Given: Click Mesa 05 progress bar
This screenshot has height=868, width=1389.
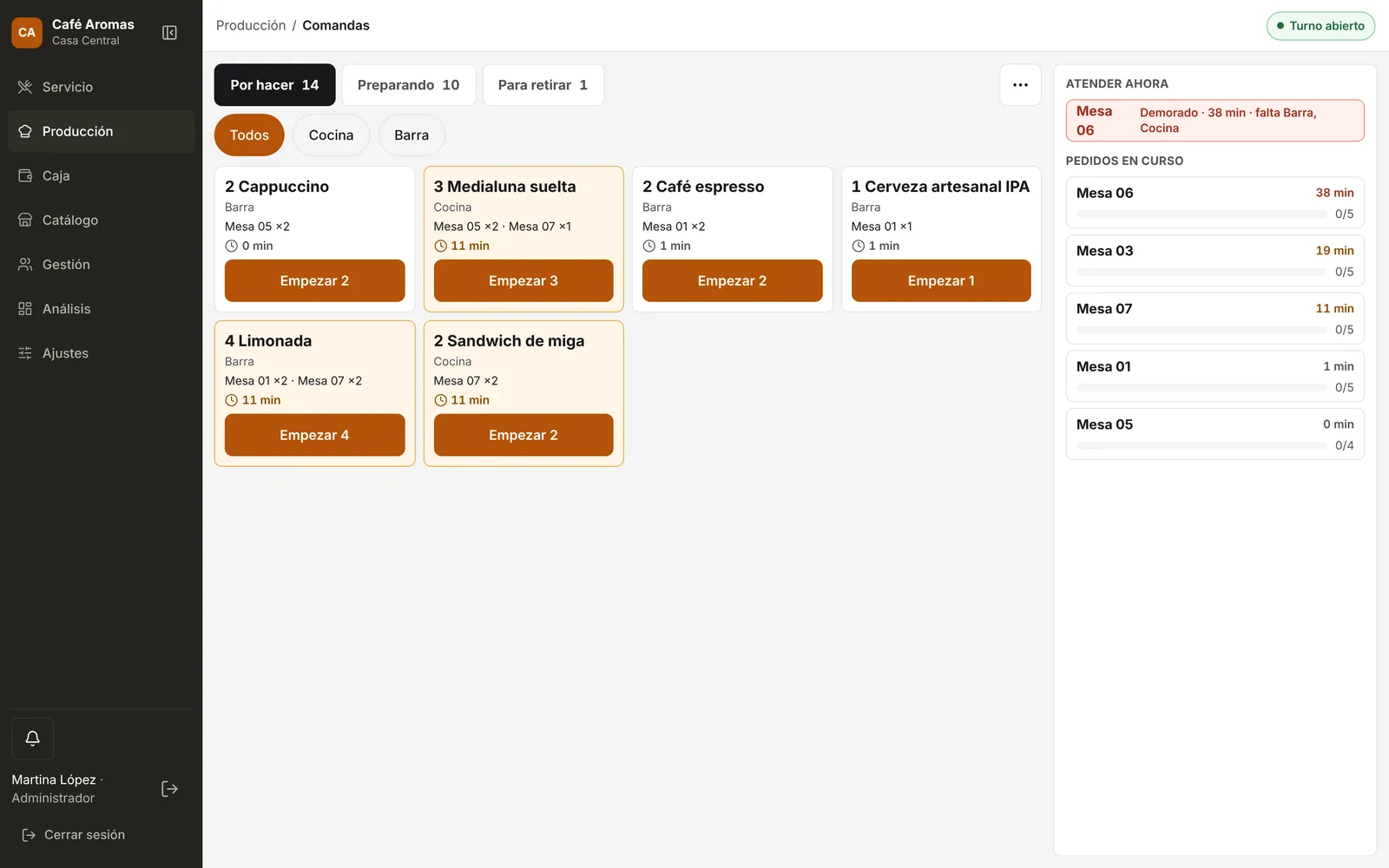Looking at the screenshot, I should (1201, 446).
